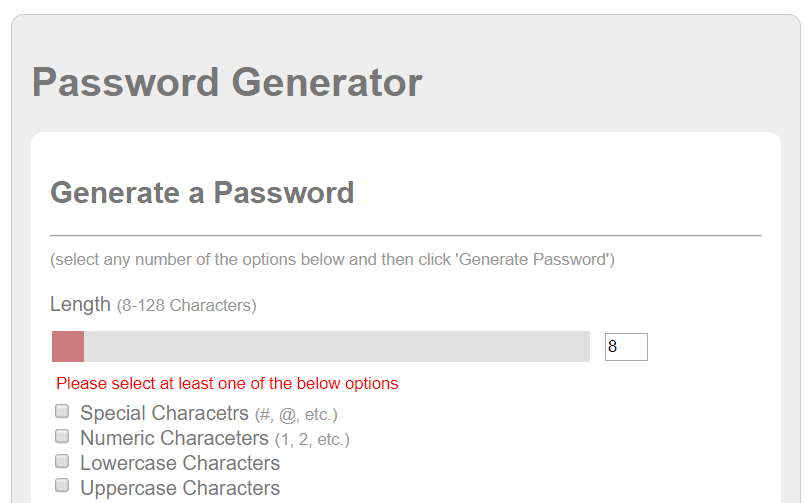Click the 'Generate a Password' heading
Viewport: 805px width, 503px height.
[202, 193]
